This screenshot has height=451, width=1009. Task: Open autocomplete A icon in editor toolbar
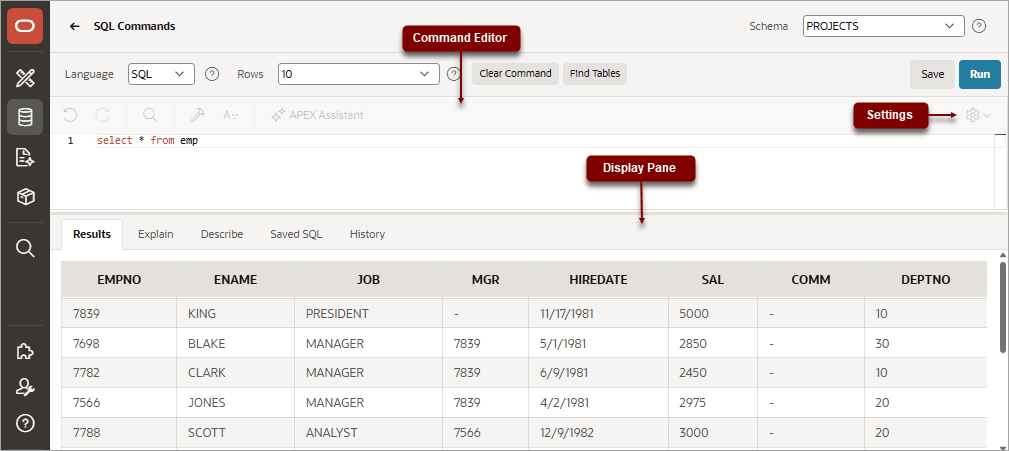click(x=230, y=115)
